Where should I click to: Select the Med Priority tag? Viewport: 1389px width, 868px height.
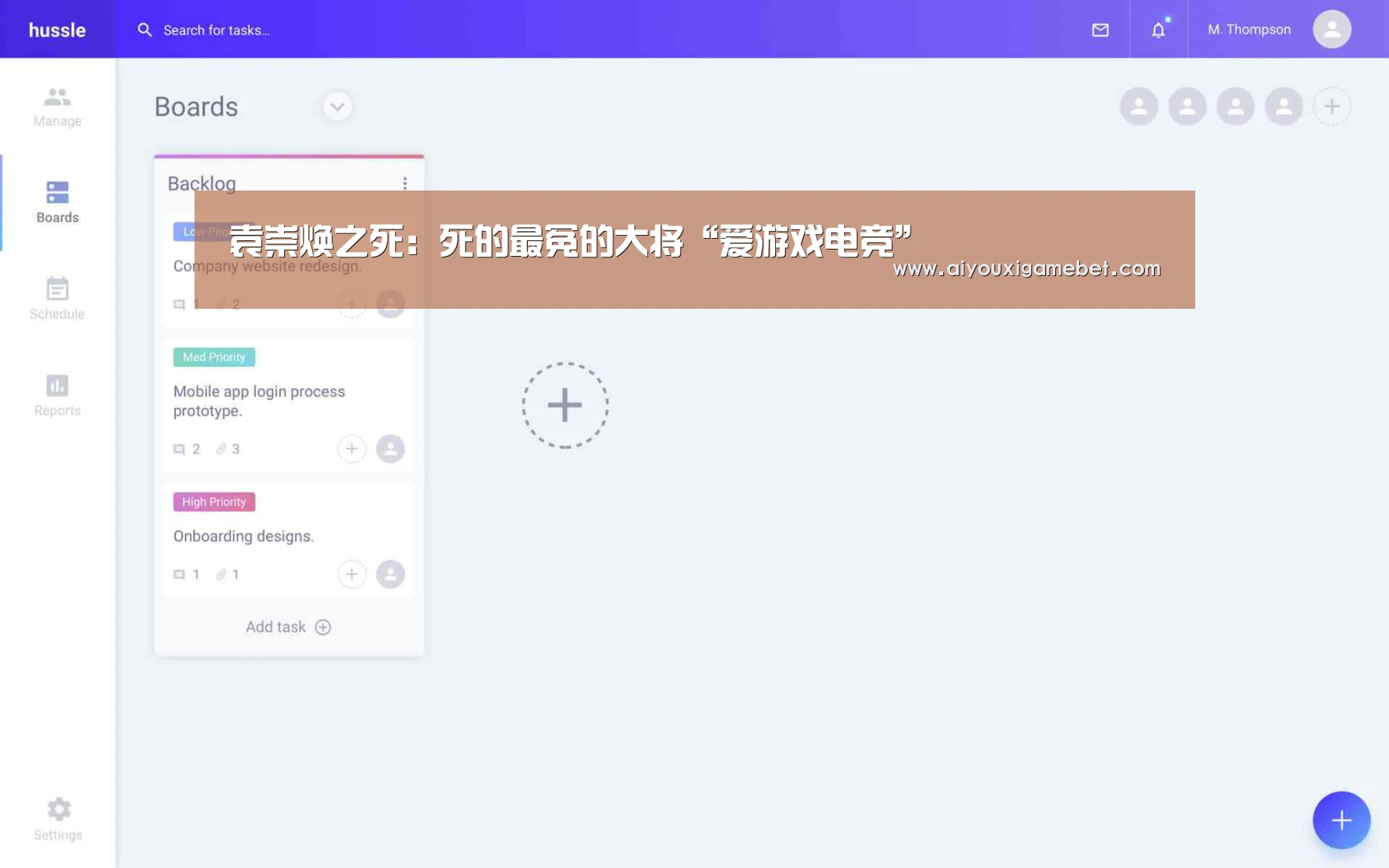tap(214, 357)
